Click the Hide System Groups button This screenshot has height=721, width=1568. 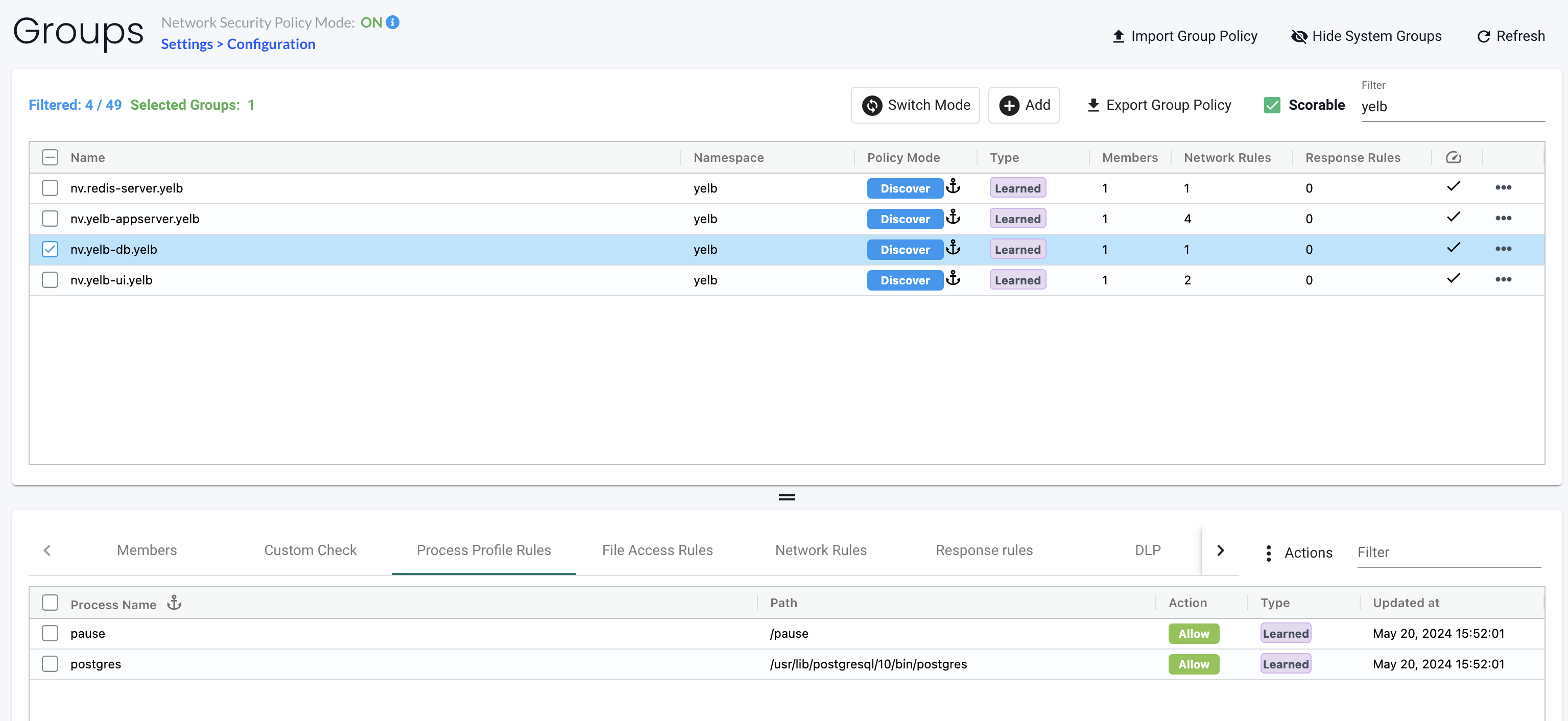pos(1366,36)
